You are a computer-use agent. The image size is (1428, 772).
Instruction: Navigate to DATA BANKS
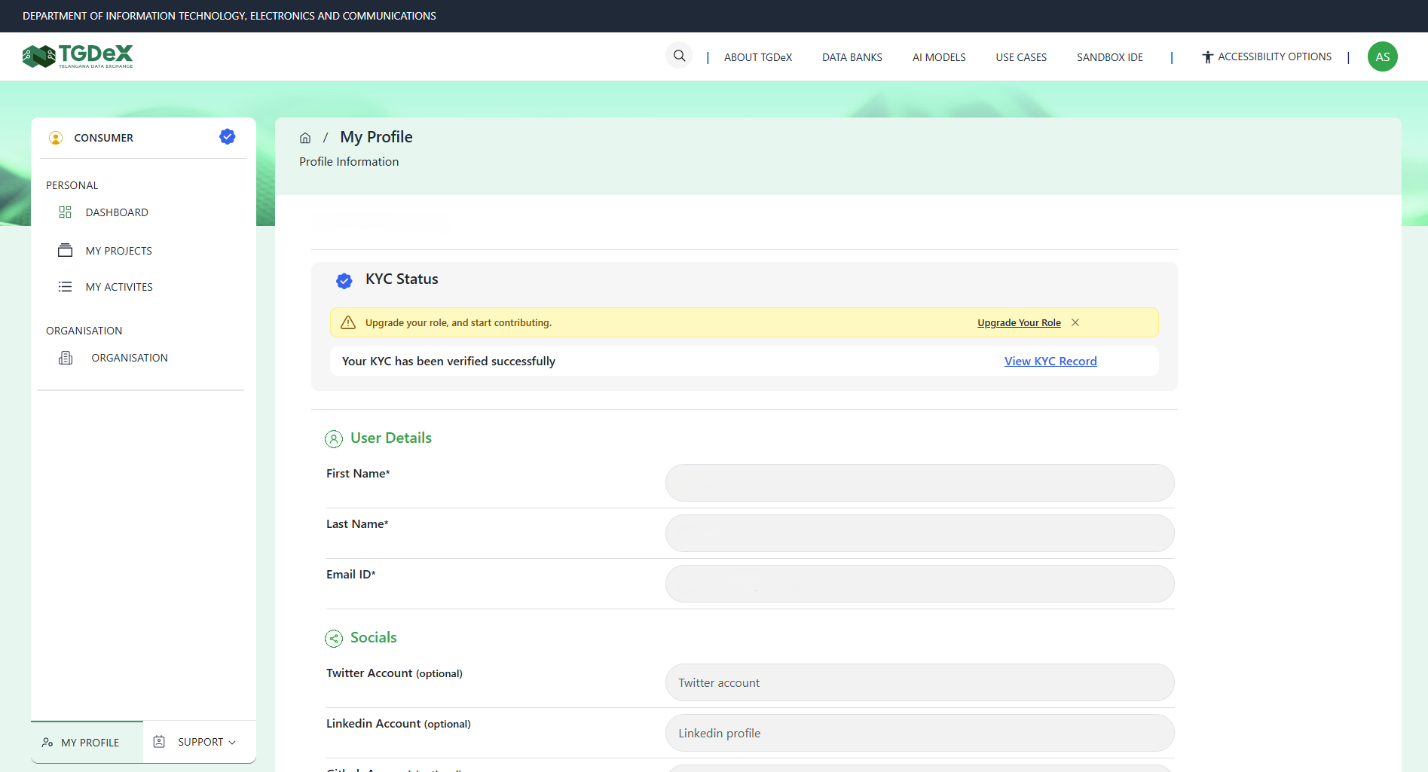coord(852,57)
